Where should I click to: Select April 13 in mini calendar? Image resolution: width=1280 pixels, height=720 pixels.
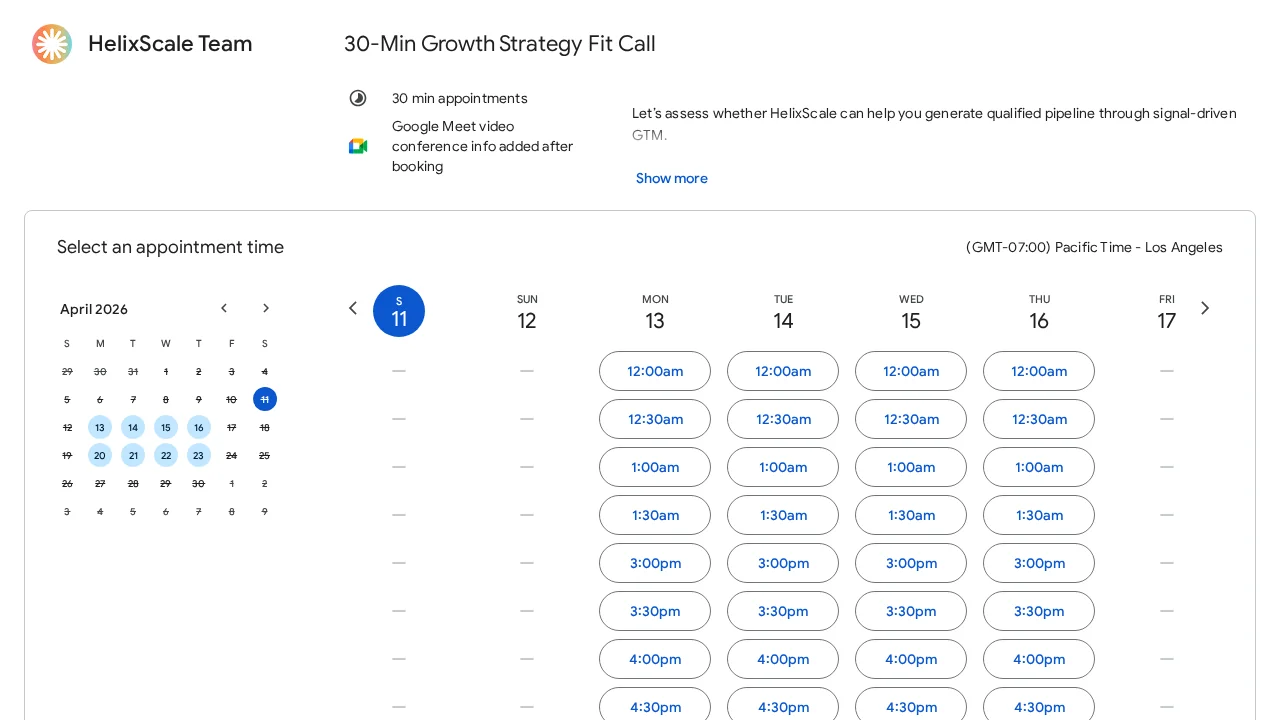[100, 427]
